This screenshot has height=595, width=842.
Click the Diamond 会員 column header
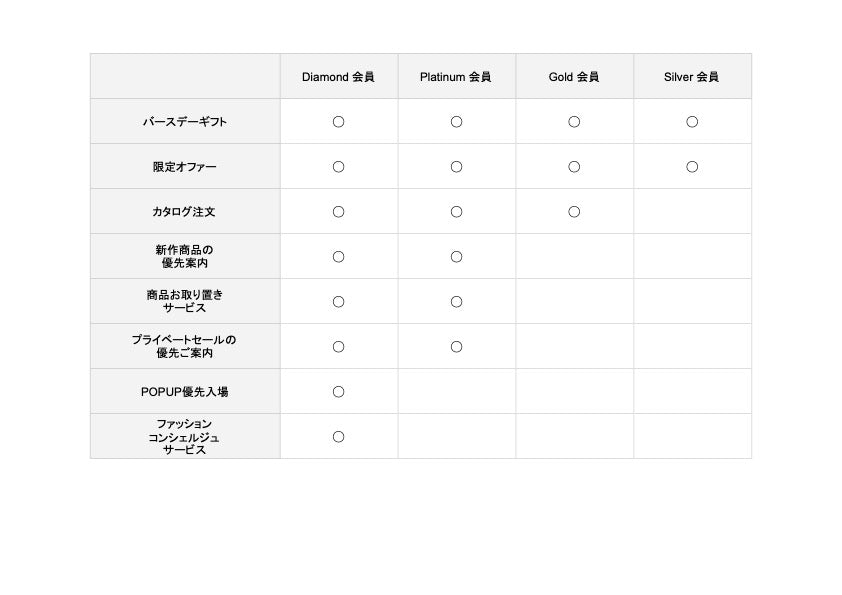coord(338,77)
